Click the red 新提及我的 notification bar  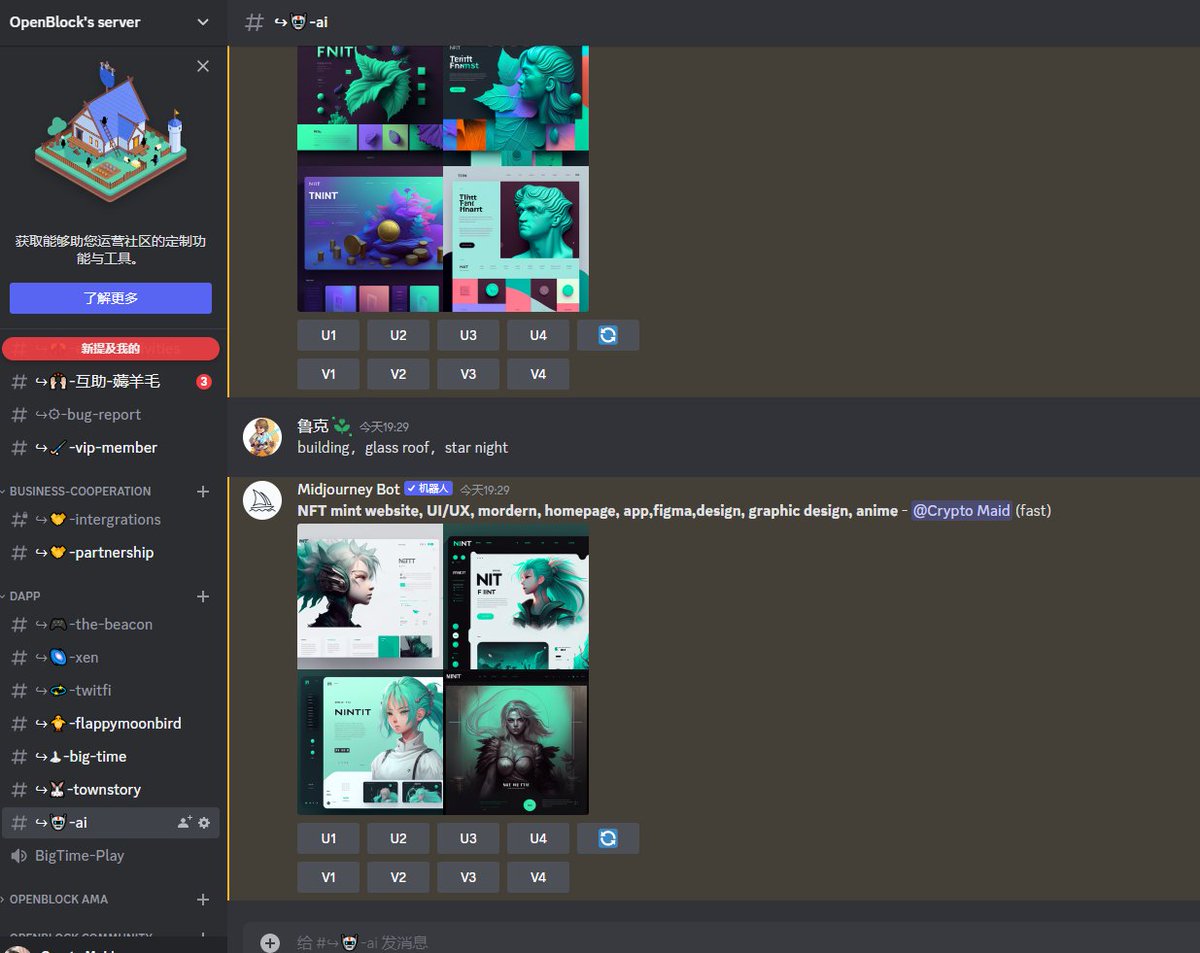click(110, 348)
